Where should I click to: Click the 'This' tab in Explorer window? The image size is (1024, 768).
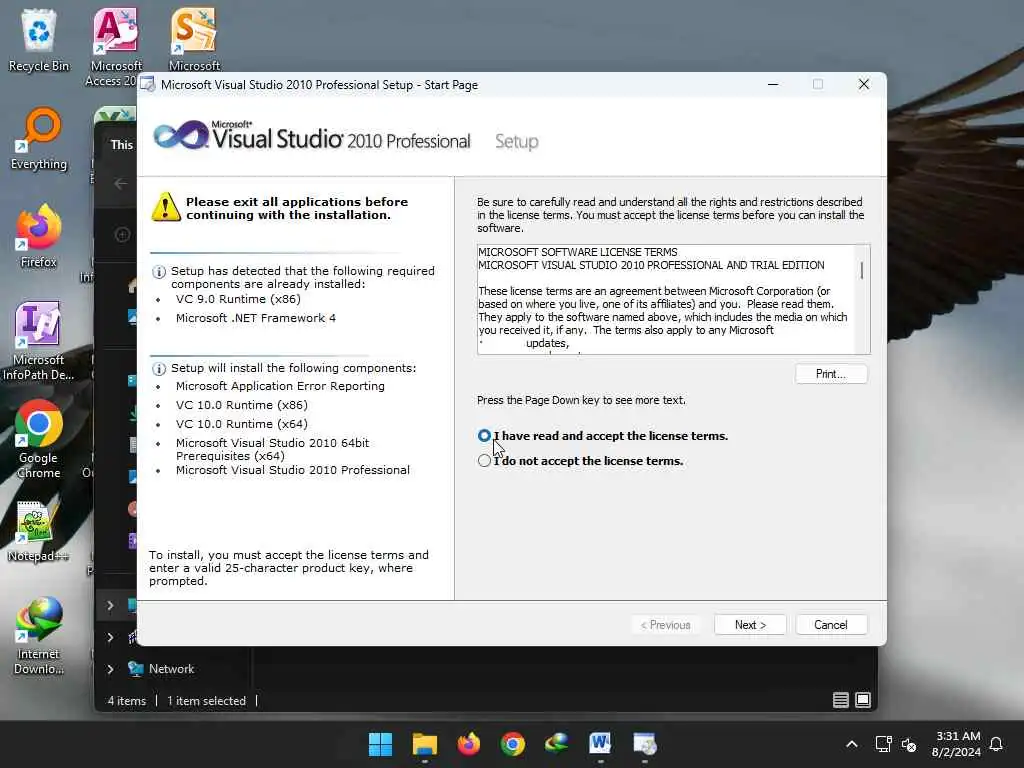121,145
